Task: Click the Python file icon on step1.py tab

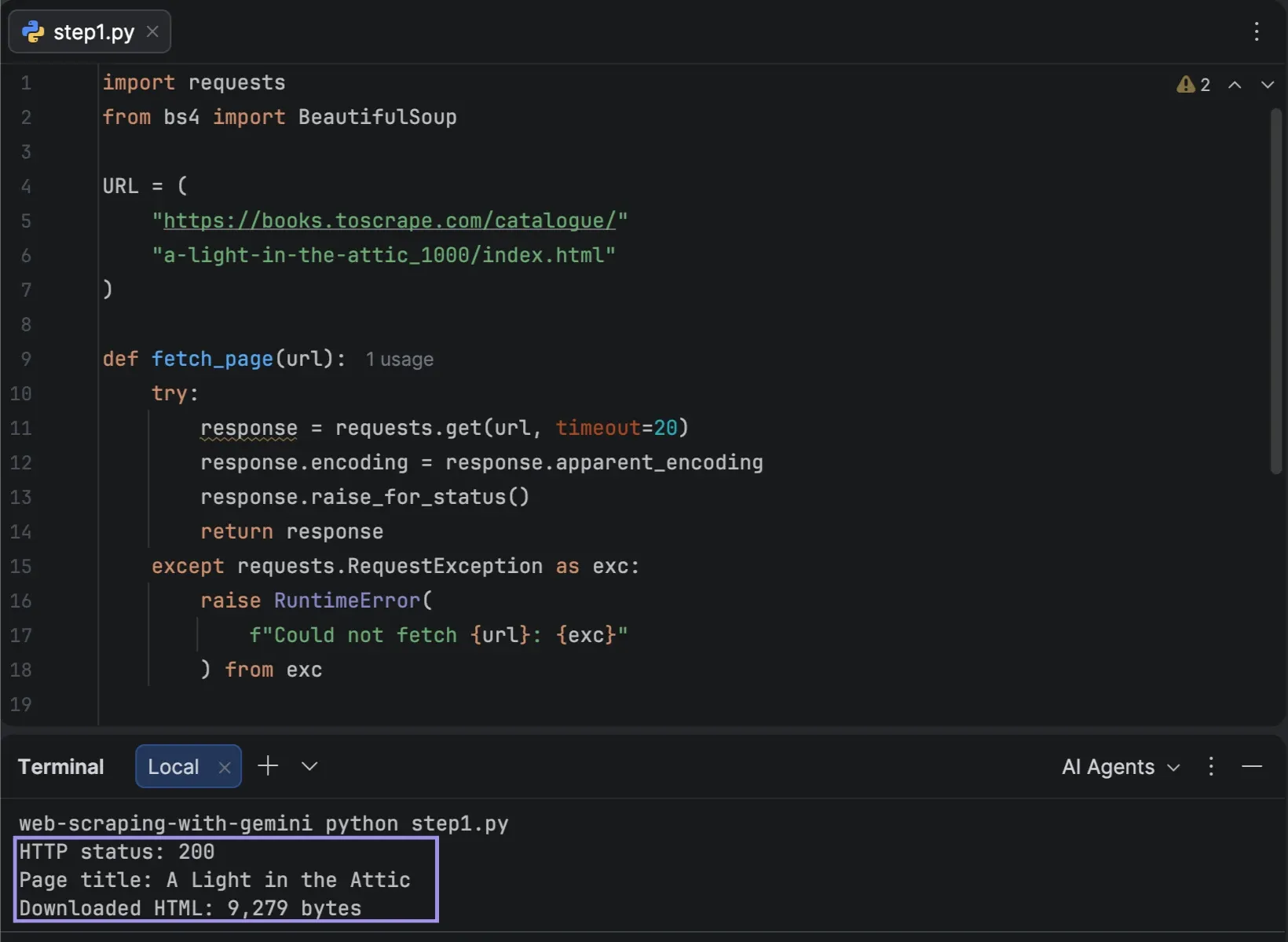Action: (33, 32)
